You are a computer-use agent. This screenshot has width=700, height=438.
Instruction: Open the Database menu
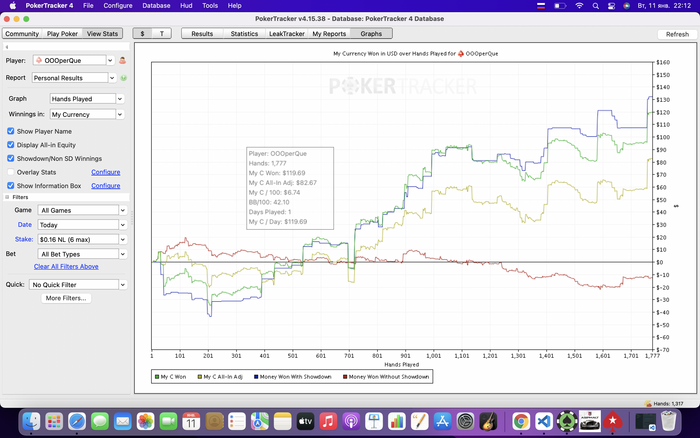[x=156, y=6]
